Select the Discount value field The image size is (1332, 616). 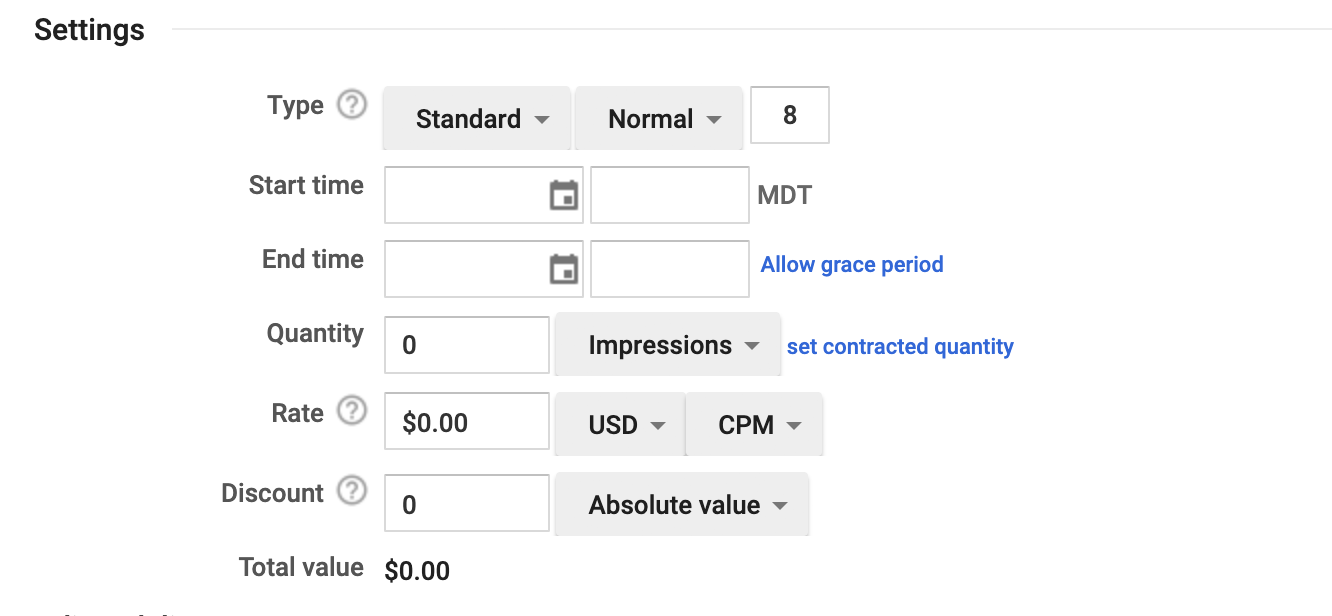(x=466, y=503)
